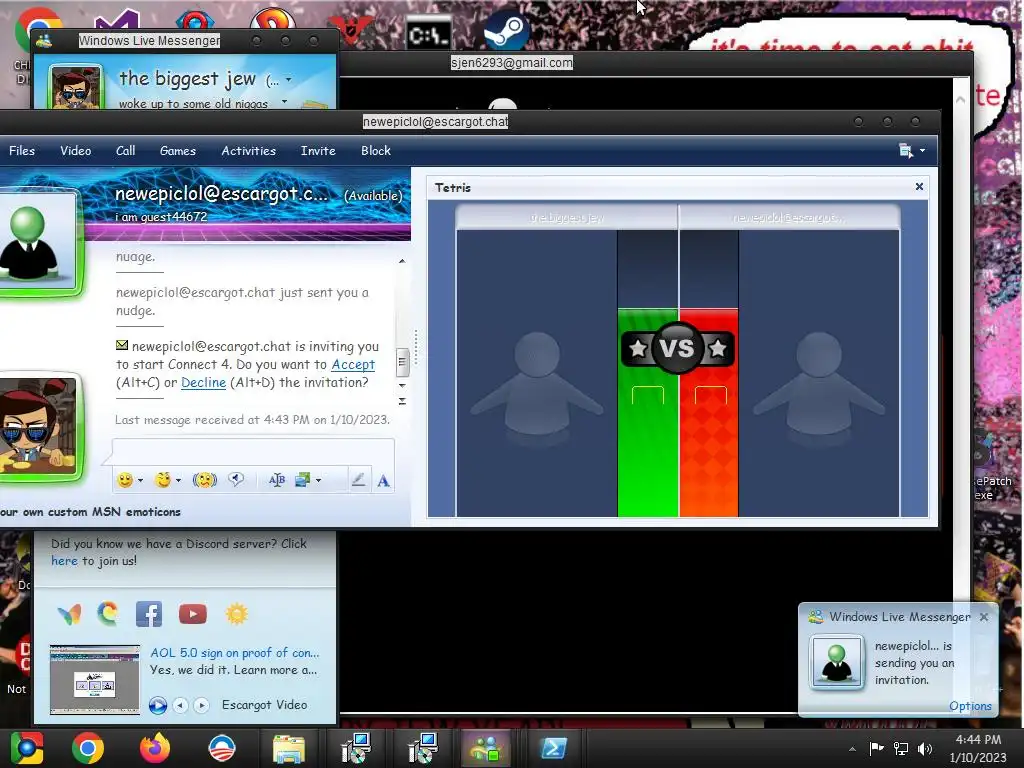This screenshot has width=1024, height=768.
Task: Click the AOL video thumbnail
Action: click(95, 680)
